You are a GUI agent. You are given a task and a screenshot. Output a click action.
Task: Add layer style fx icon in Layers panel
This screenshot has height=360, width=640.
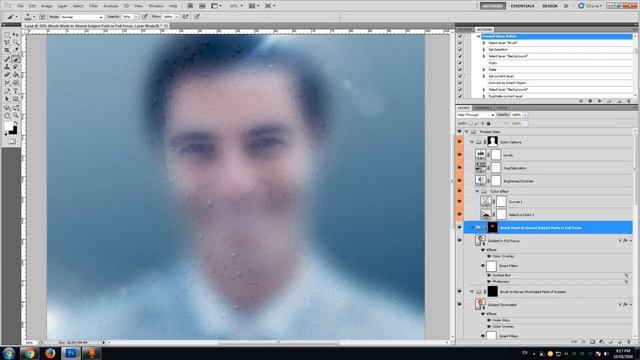point(584,342)
